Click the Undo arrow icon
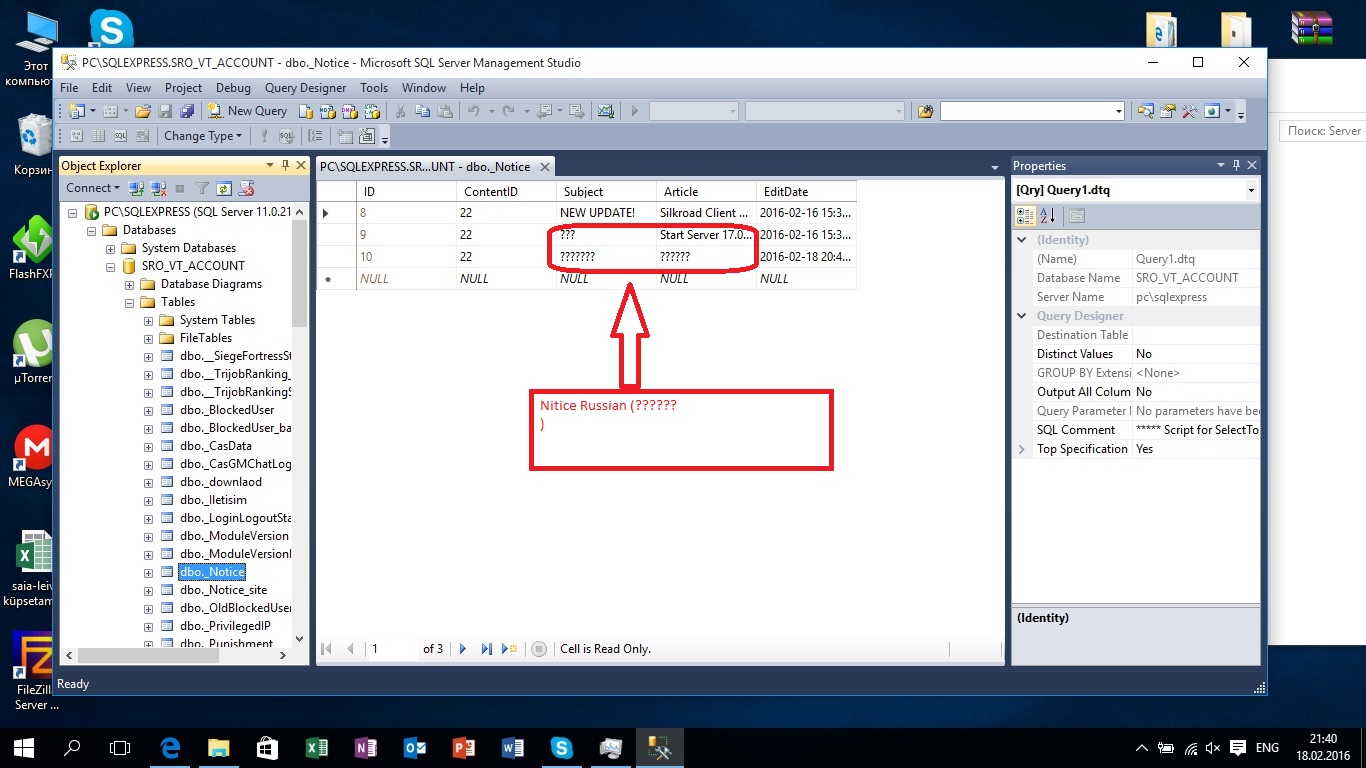The width and height of the screenshot is (1366, 768). 474,111
